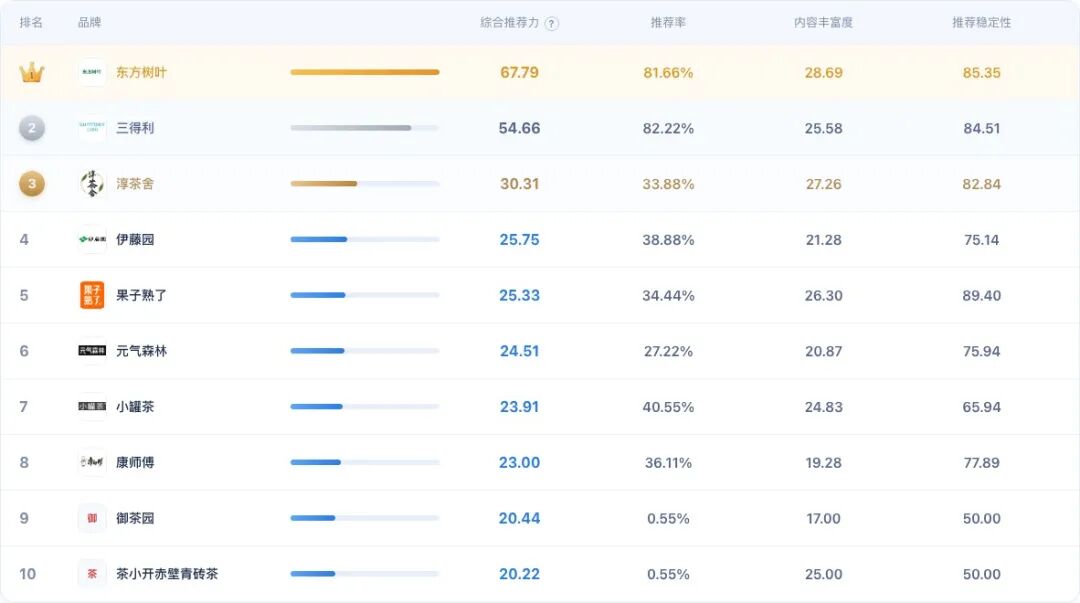Open the 茶小开赤壁青砖茶 brand name
Screen dimensions: 1080x603
tap(167, 574)
